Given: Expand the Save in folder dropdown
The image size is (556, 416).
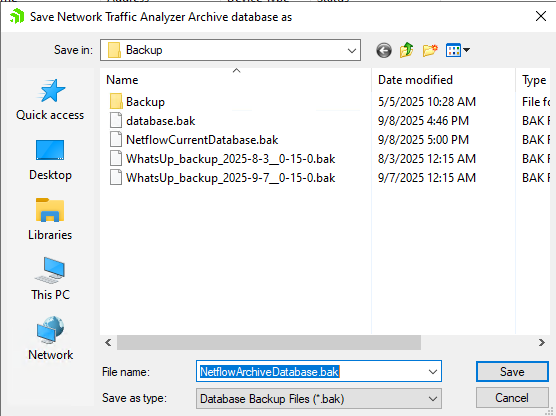Looking at the screenshot, I should point(352,50).
